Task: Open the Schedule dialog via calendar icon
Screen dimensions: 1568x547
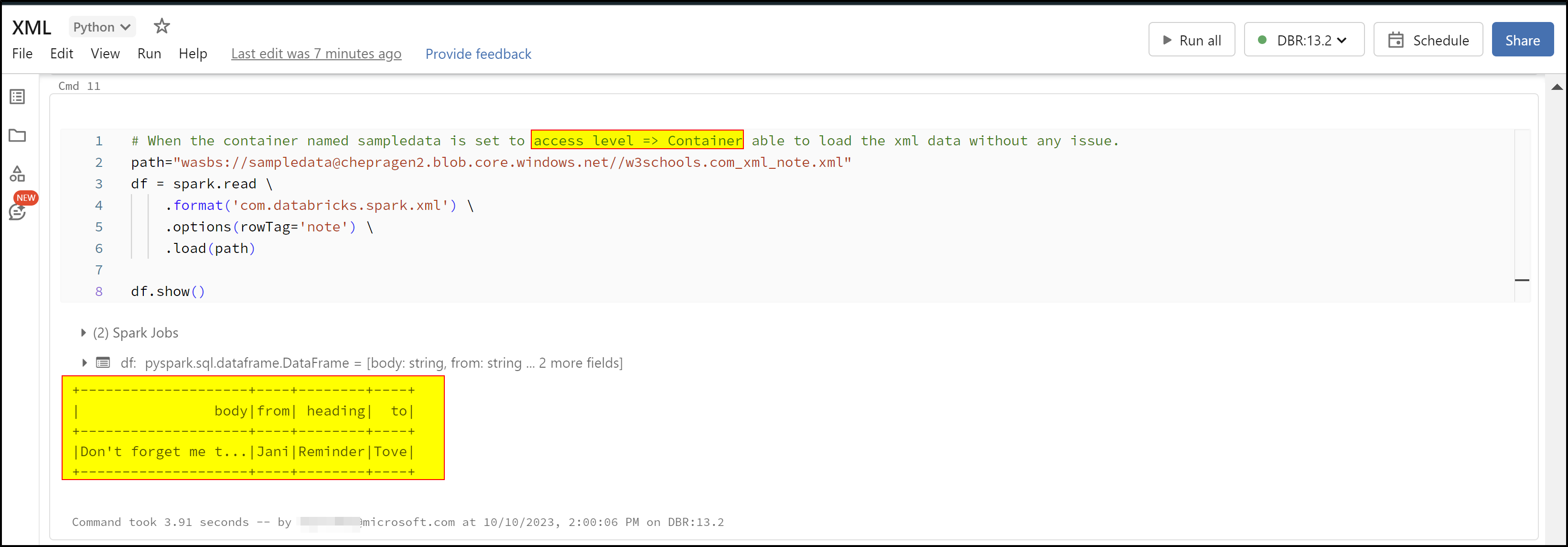Action: pyautogui.click(x=1395, y=39)
